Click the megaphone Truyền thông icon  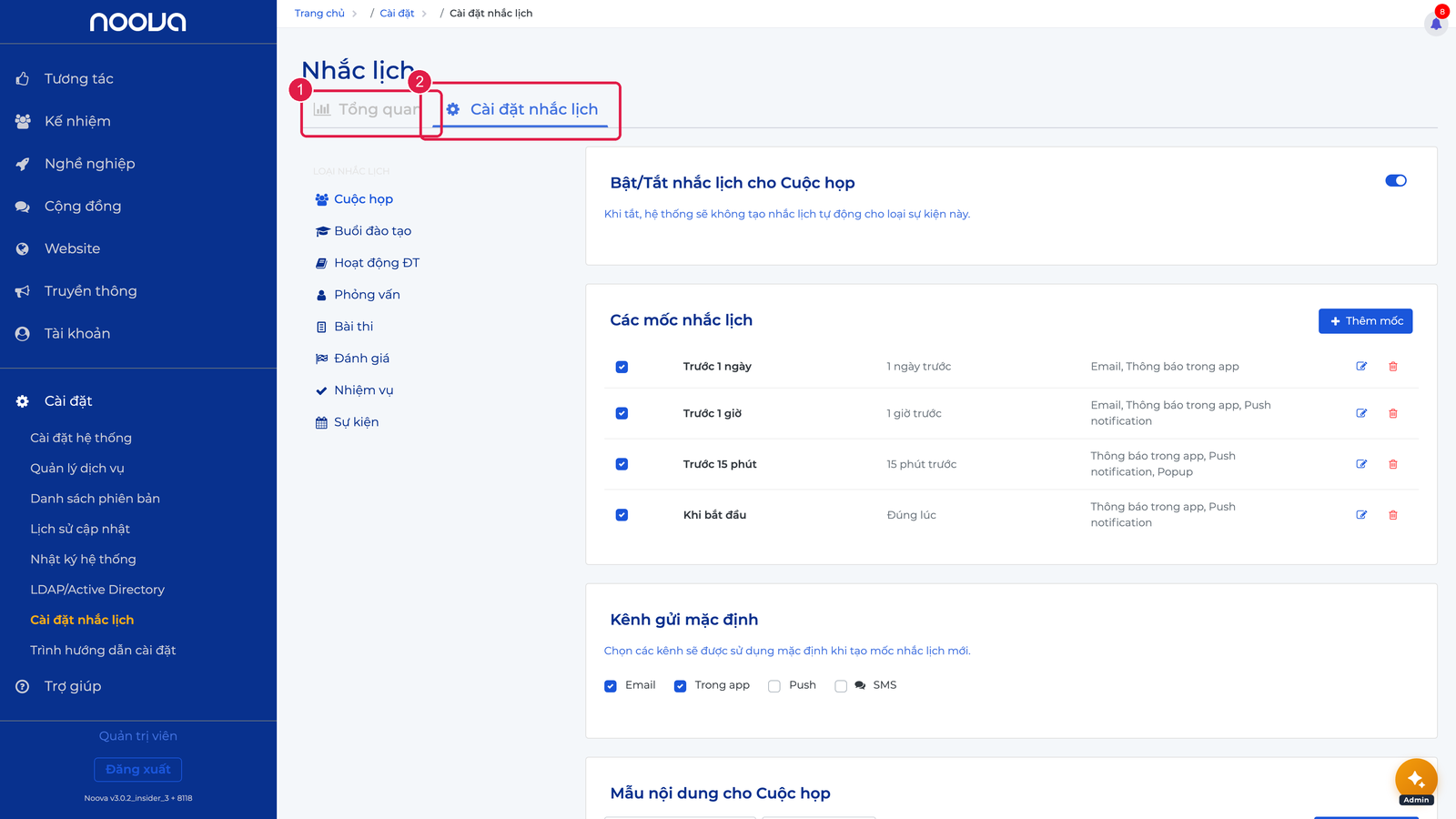point(23,291)
